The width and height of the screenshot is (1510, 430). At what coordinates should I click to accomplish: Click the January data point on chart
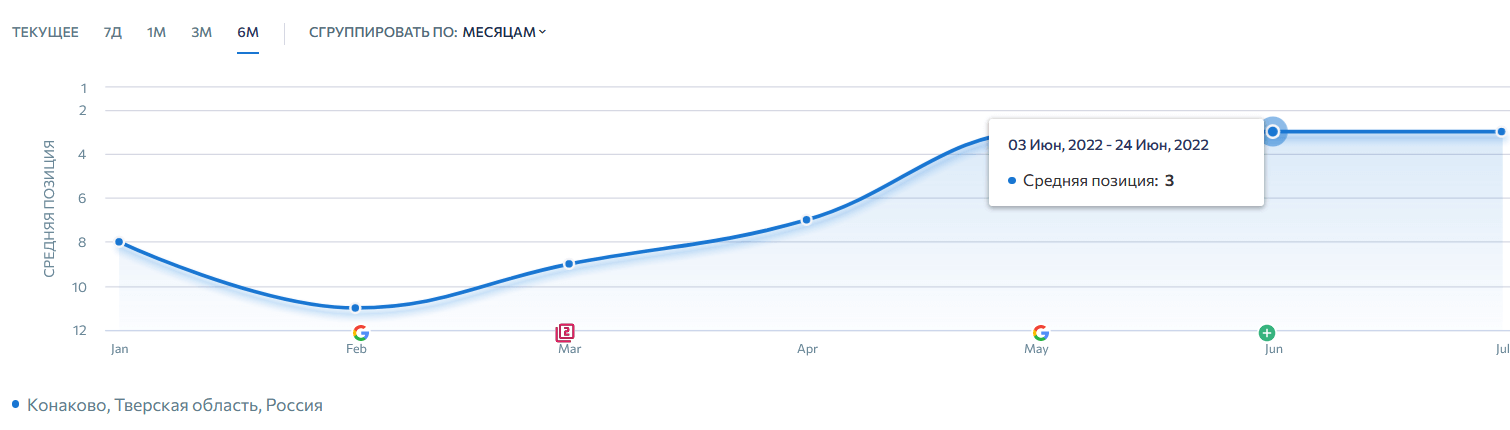119,242
